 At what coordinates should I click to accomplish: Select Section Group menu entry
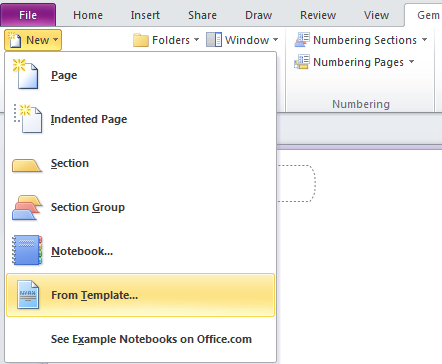141,207
